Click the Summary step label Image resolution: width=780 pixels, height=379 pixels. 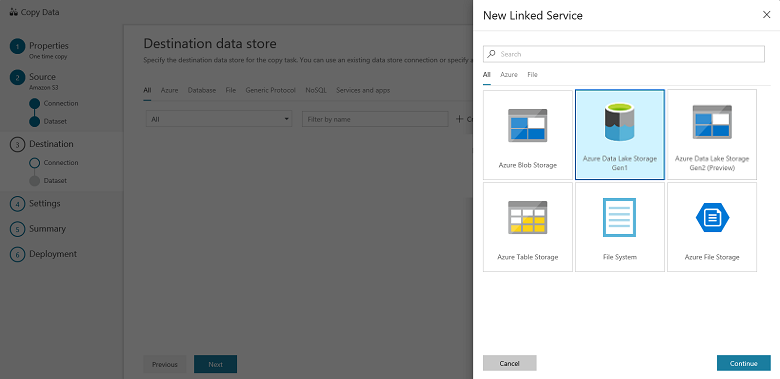tap(47, 229)
